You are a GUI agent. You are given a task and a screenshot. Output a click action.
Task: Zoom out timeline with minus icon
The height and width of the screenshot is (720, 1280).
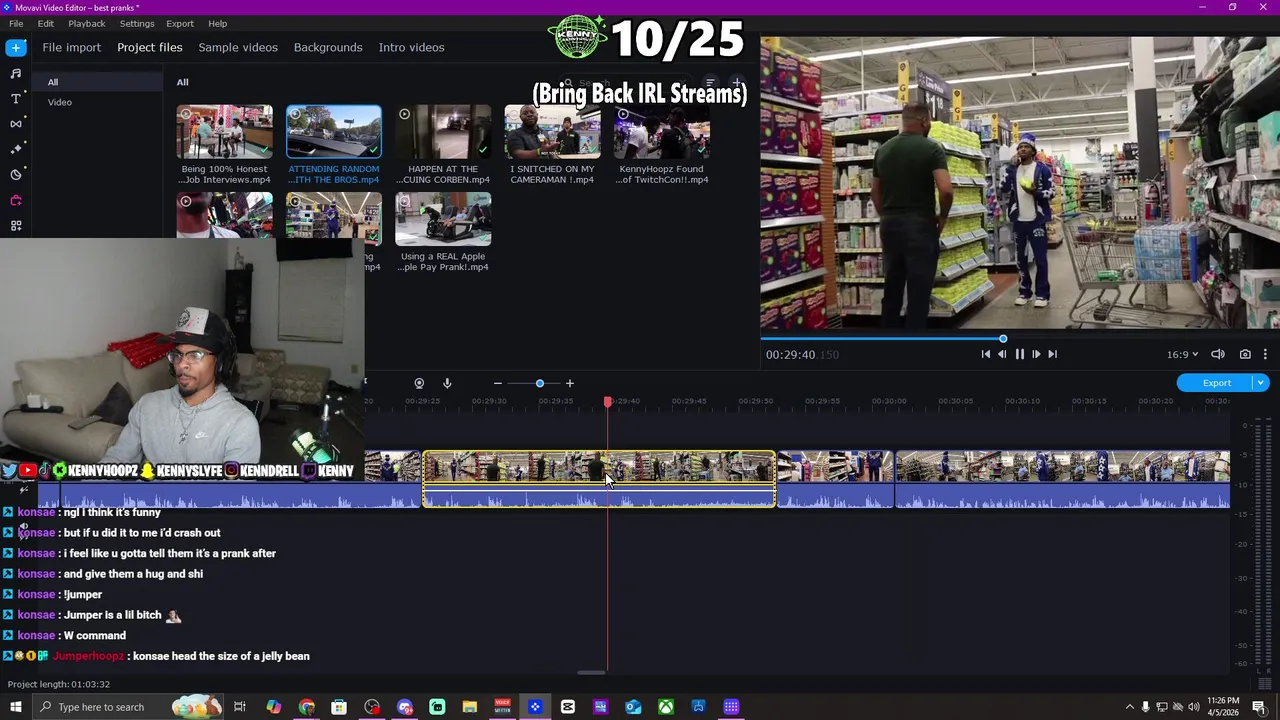(x=497, y=383)
